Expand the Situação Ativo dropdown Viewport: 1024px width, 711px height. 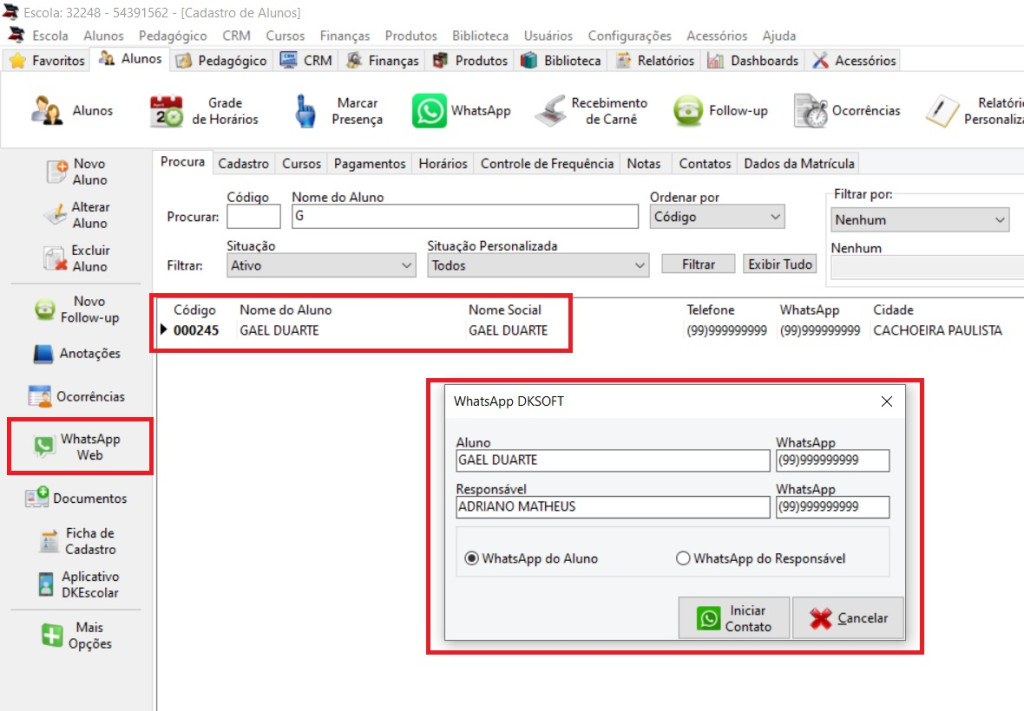click(x=321, y=266)
